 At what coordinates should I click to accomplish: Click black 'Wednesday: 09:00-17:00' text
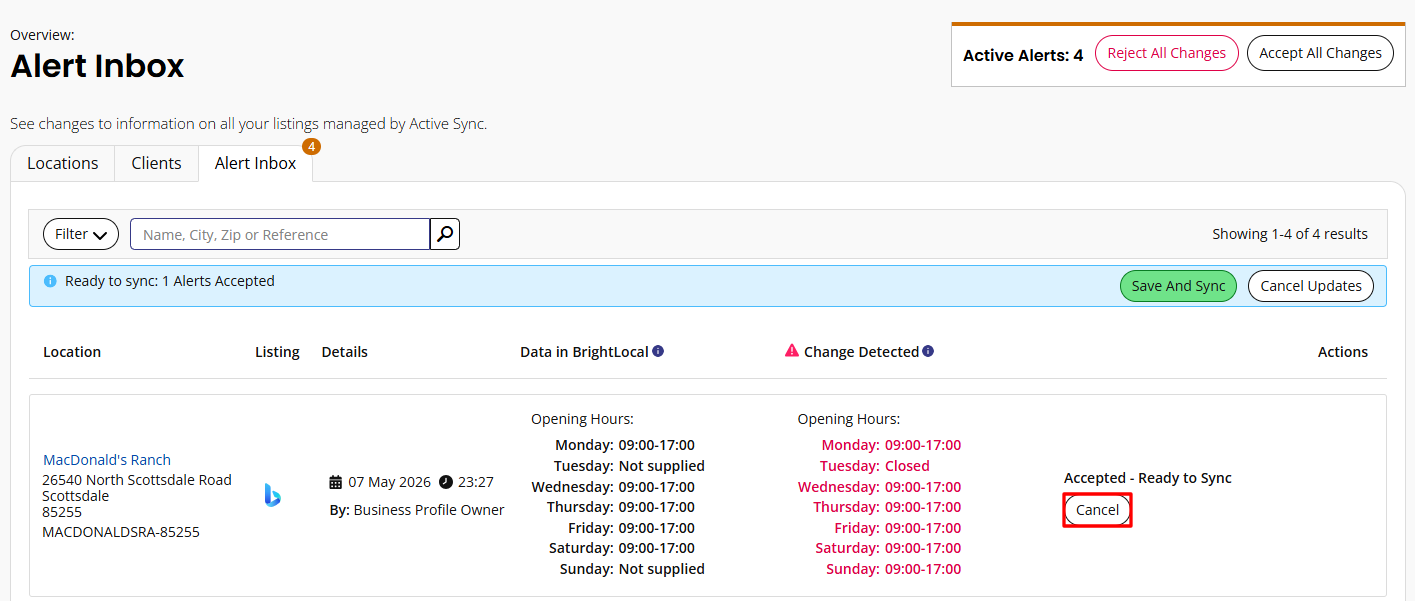tap(613, 487)
